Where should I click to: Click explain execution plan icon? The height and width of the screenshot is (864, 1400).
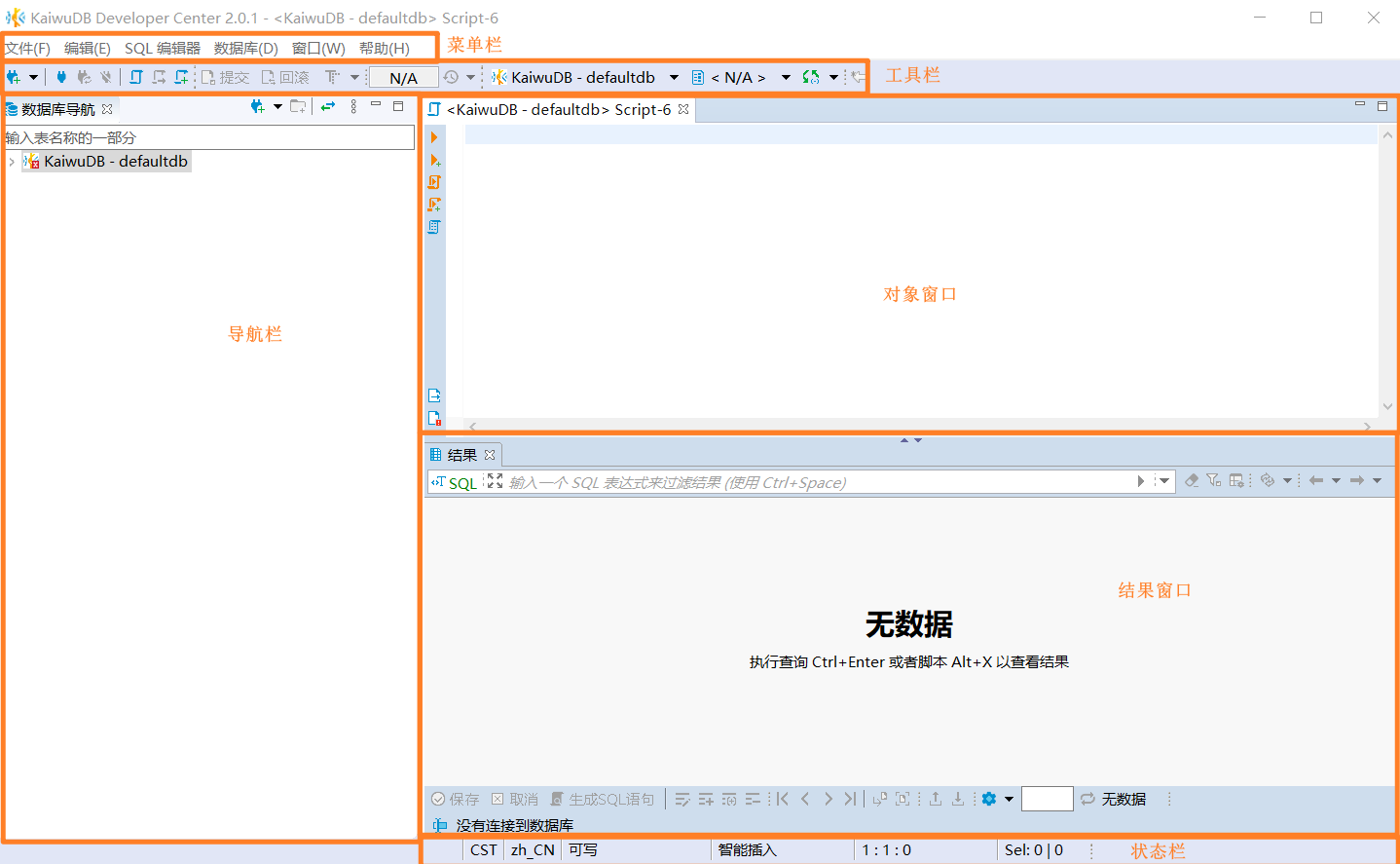point(434,227)
